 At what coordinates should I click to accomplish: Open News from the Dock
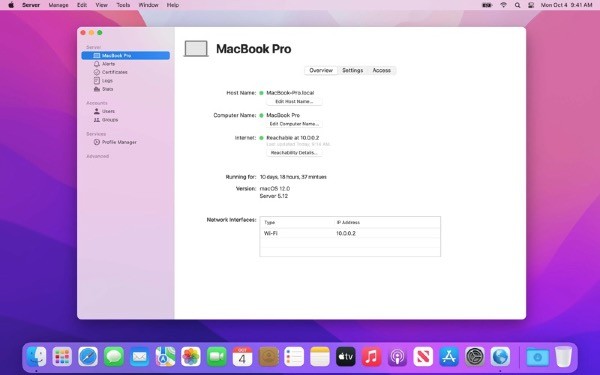click(x=423, y=357)
